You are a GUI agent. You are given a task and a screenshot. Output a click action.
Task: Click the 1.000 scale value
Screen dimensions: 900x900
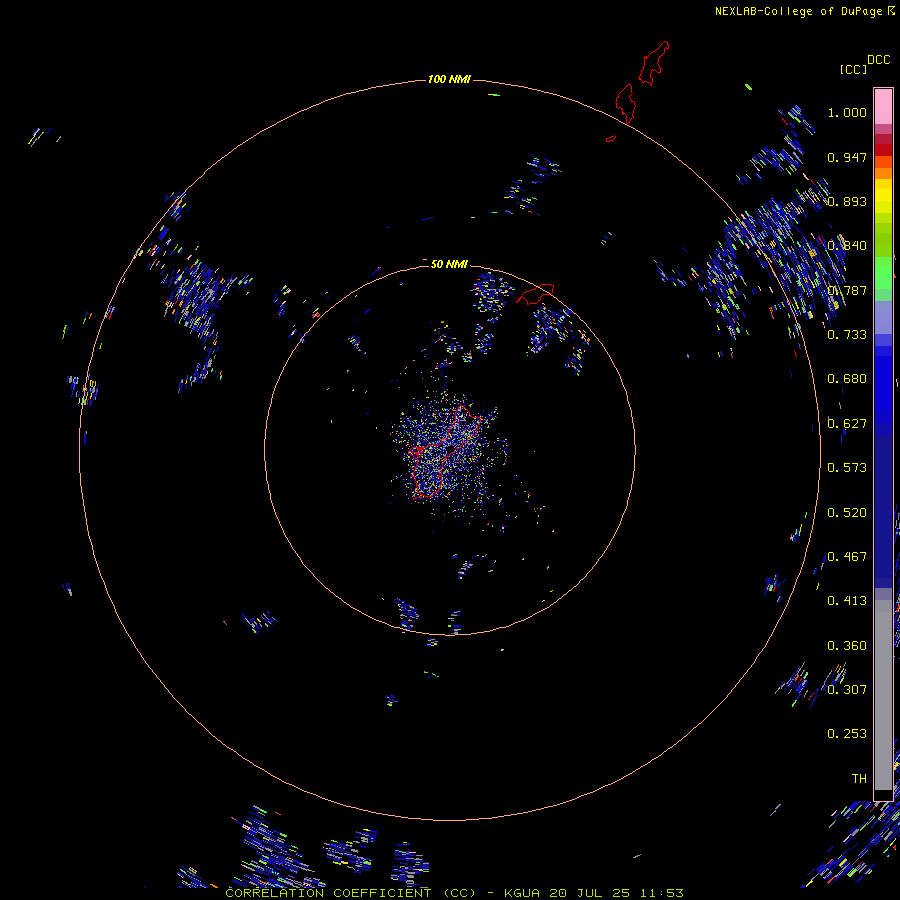847,112
